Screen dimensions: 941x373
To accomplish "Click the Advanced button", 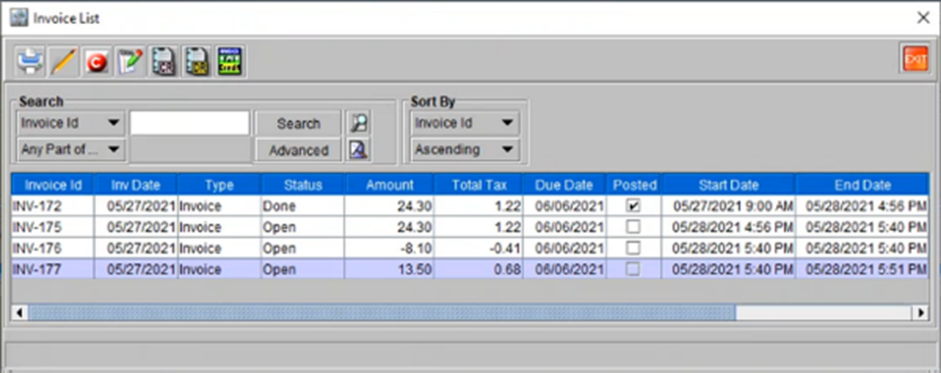I will pyautogui.click(x=298, y=150).
